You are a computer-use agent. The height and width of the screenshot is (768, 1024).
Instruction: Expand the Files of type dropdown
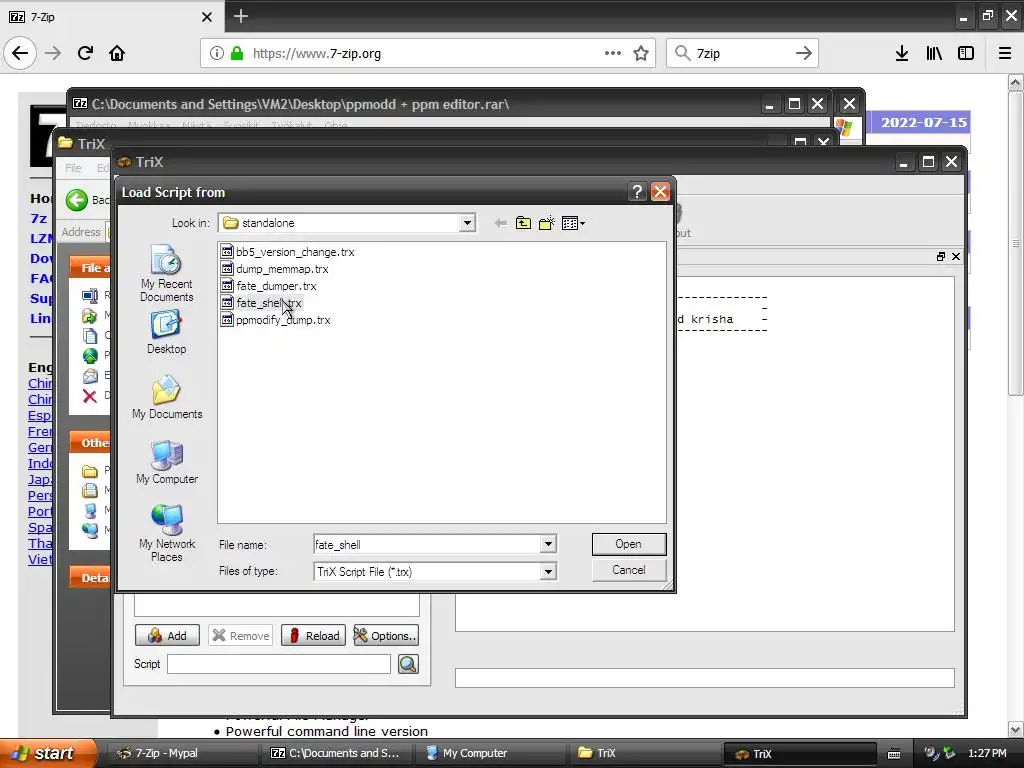pos(548,571)
